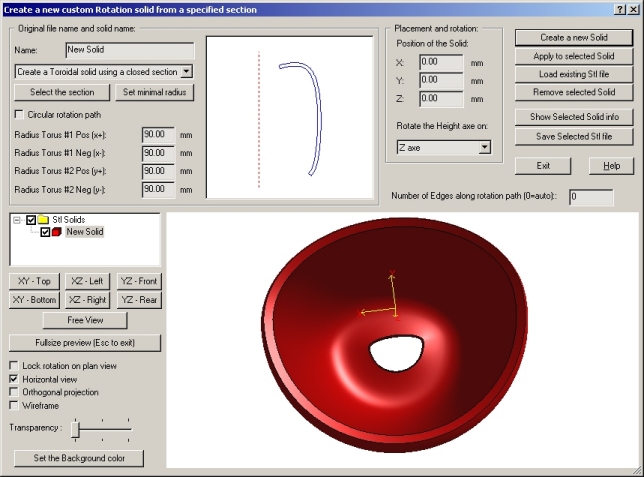Click Apply to selected Solid button
Image resolution: width=644 pixels, height=477 pixels.
tap(574, 56)
